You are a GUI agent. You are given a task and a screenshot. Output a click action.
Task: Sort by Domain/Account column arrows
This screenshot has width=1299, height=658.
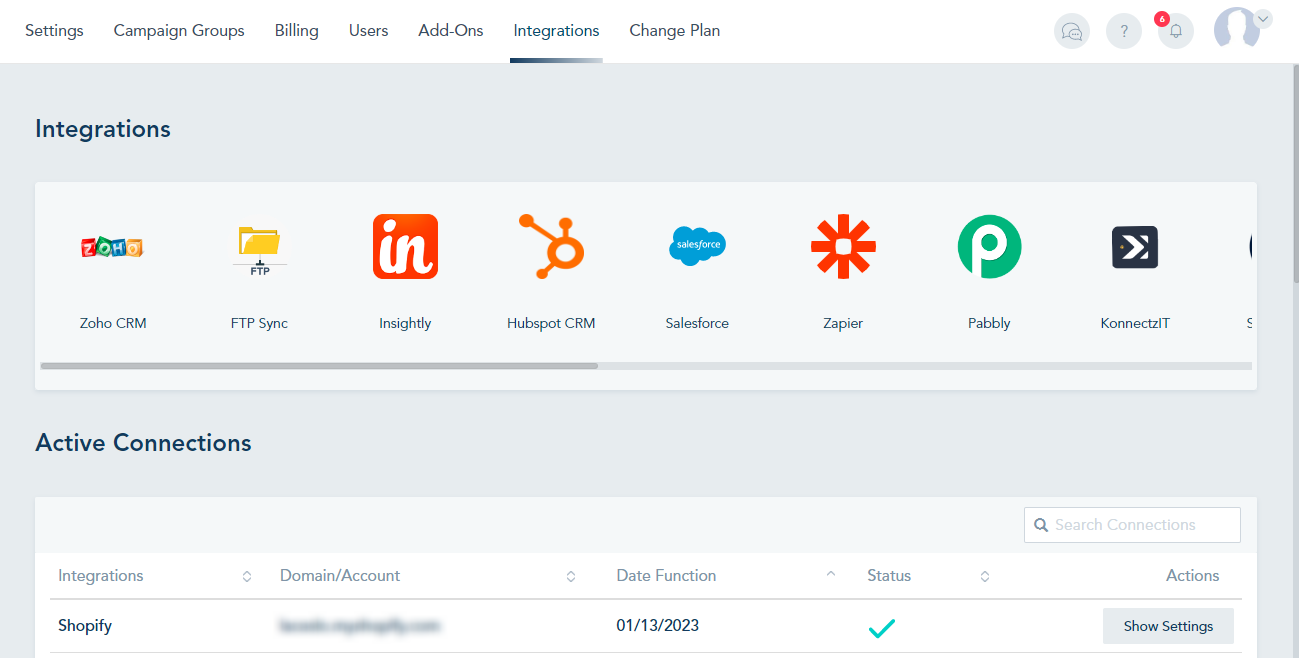(x=571, y=576)
